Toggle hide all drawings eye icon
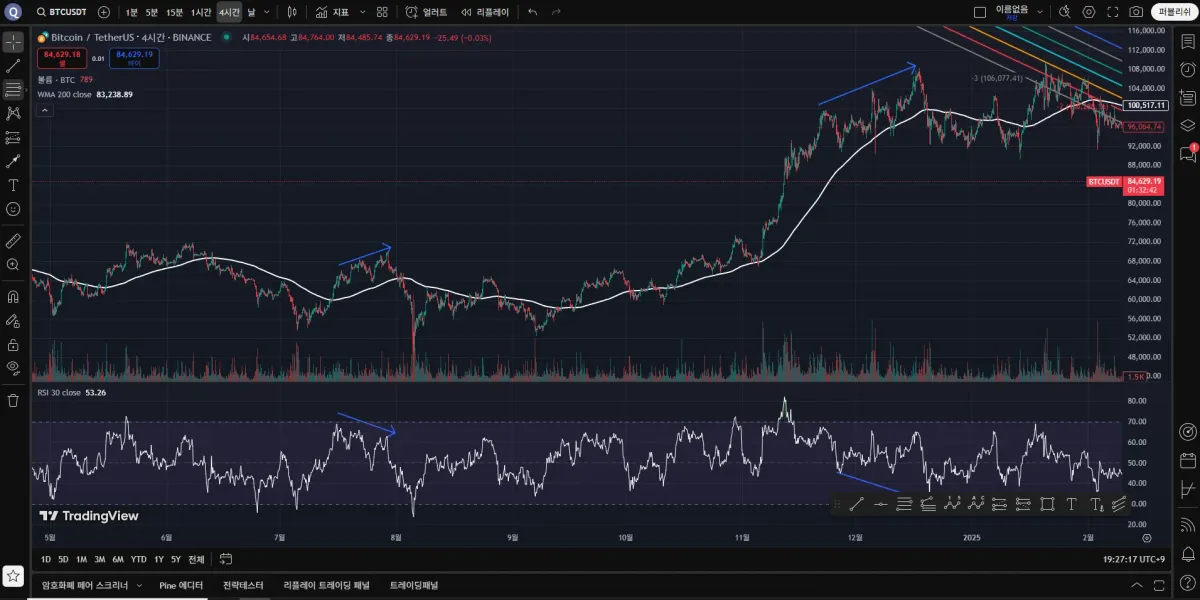 coord(13,367)
